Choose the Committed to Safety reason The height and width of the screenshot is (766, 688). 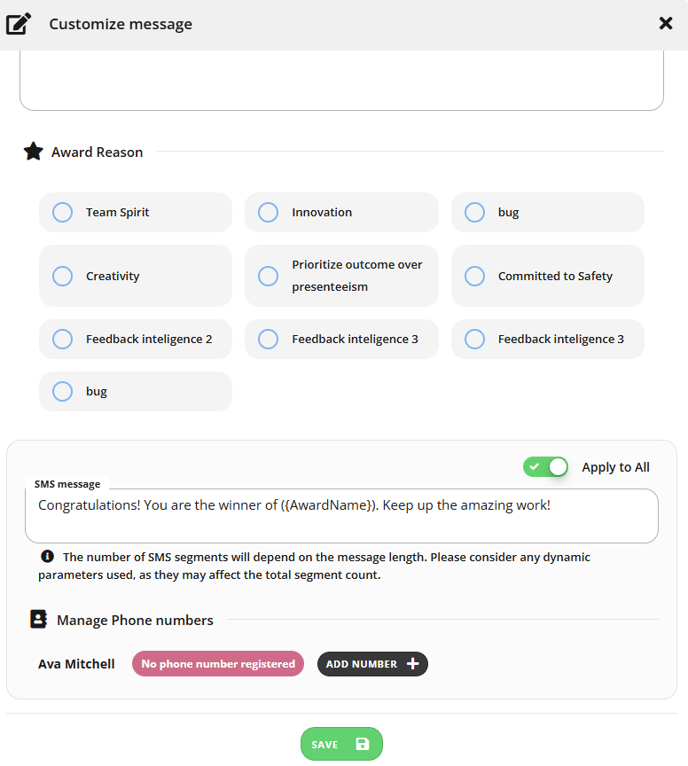548,276
